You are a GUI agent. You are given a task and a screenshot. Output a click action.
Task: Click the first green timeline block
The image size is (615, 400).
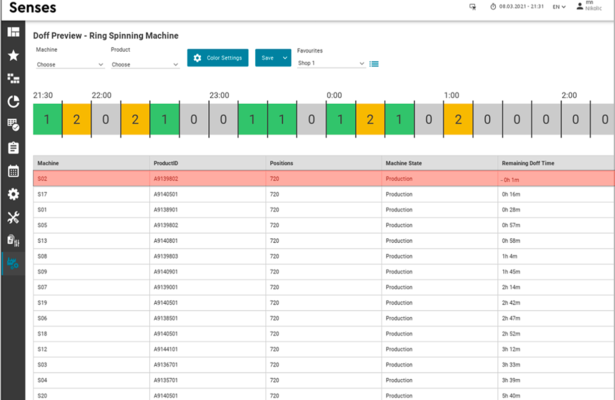tap(47, 120)
